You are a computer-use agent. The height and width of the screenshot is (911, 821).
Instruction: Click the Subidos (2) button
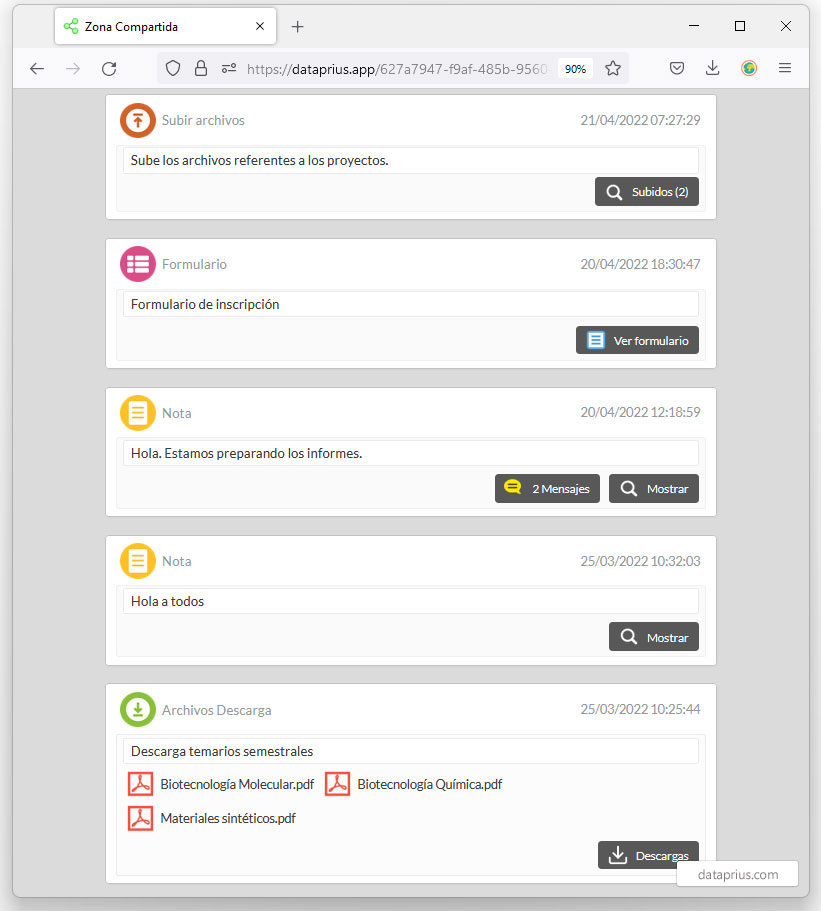(647, 192)
